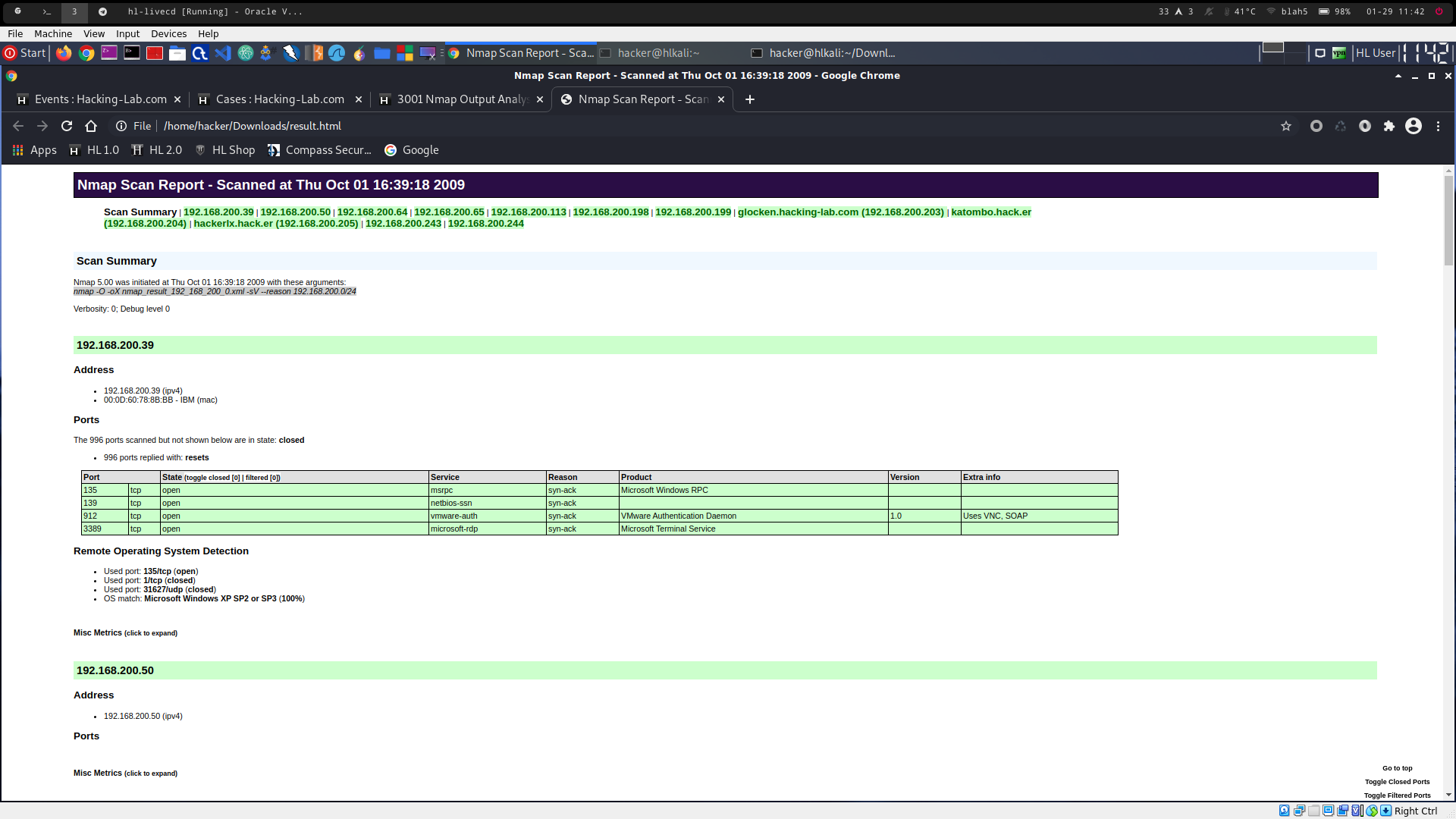1456x819 pixels.
Task: Open the Apps bookmarks shortcut
Action: pos(35,150)
